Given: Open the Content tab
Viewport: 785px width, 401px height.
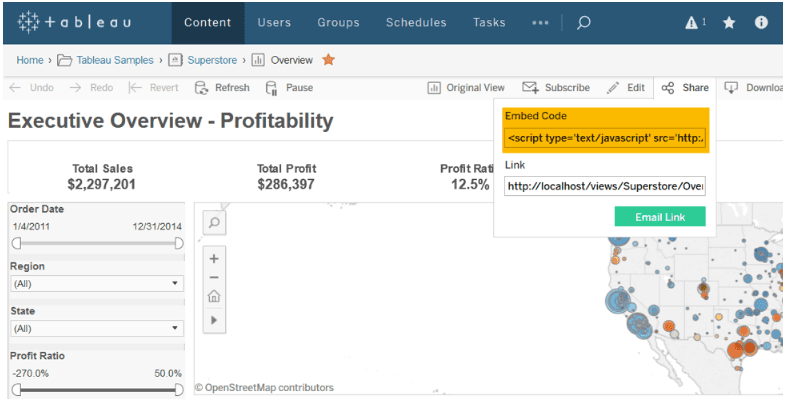Looking at the screenshot, I should coord(208,23).
